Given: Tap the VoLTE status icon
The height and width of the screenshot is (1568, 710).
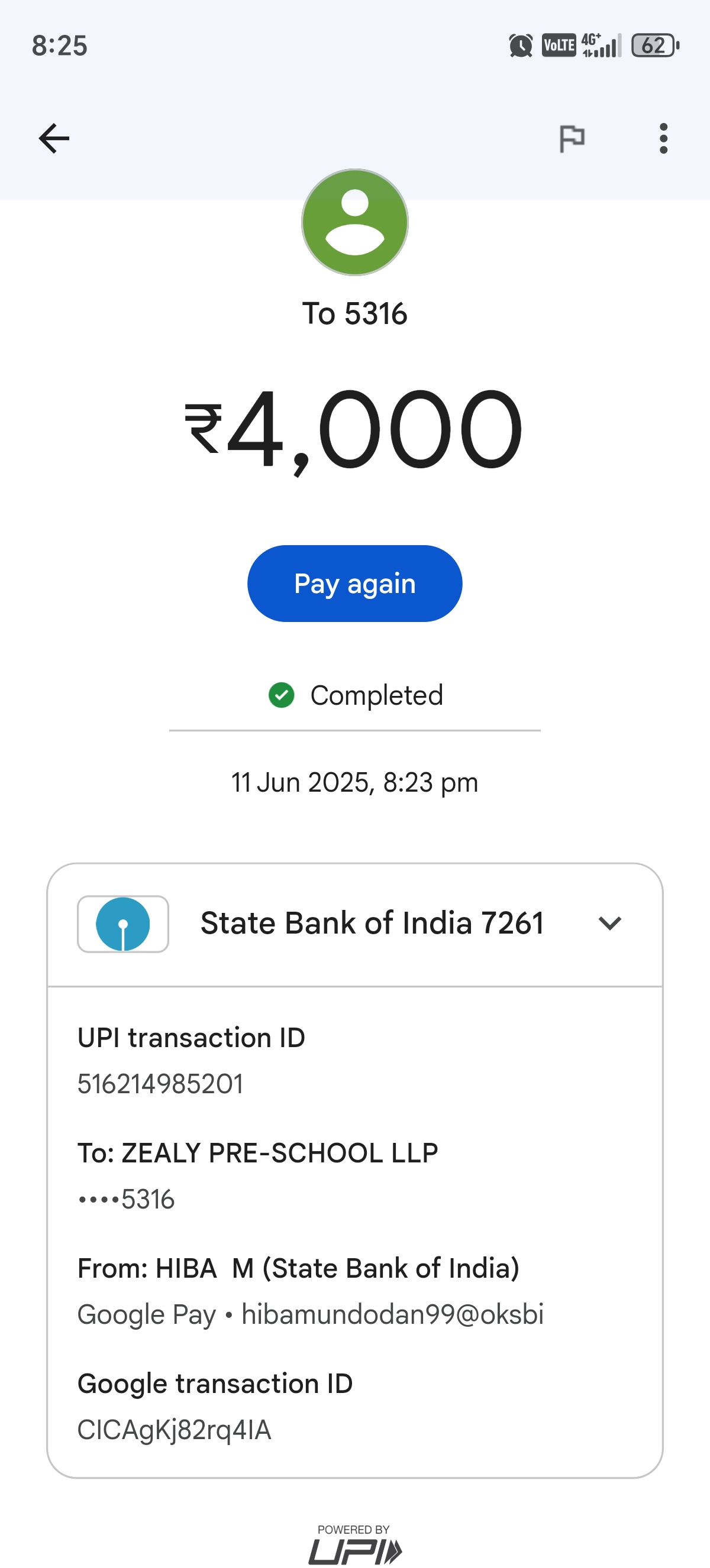Looking at the screenshot, I should pos(559,46).
